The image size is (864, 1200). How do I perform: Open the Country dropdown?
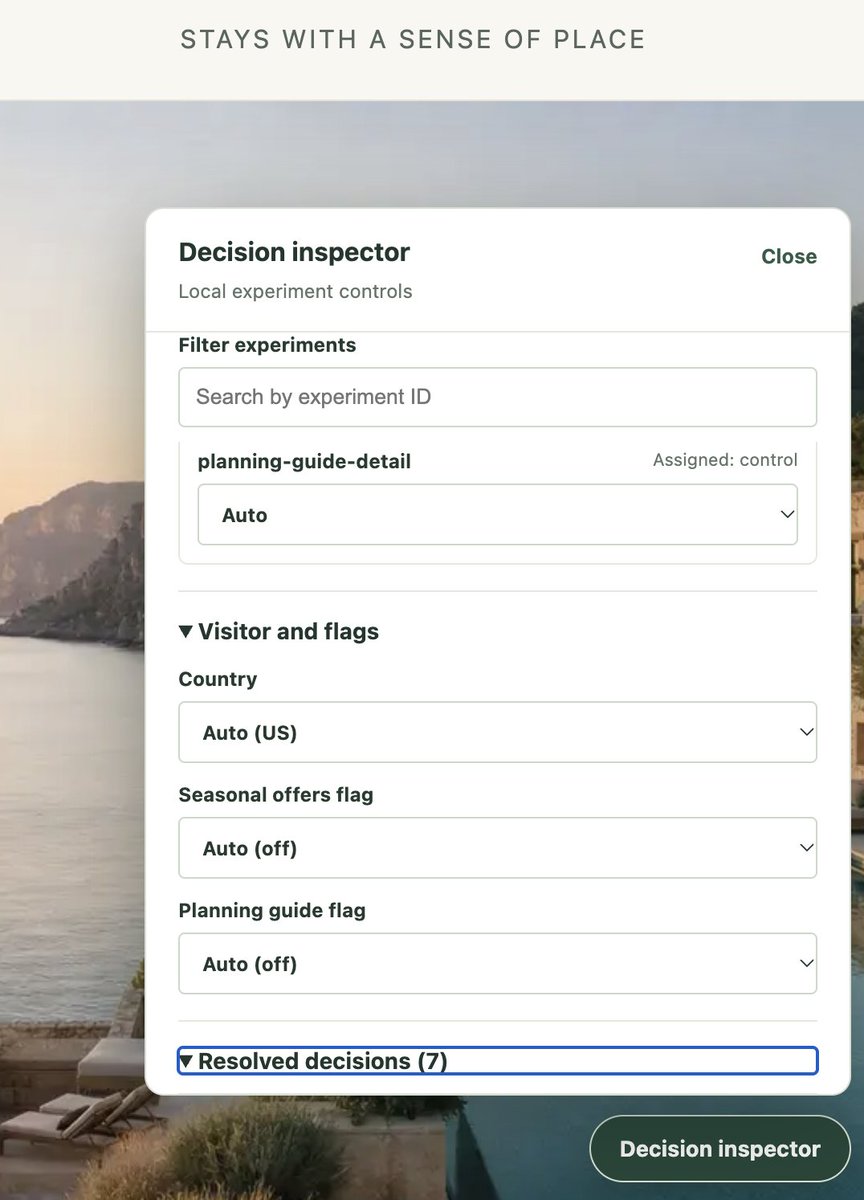pyautogui.click(x=497, y=732)
